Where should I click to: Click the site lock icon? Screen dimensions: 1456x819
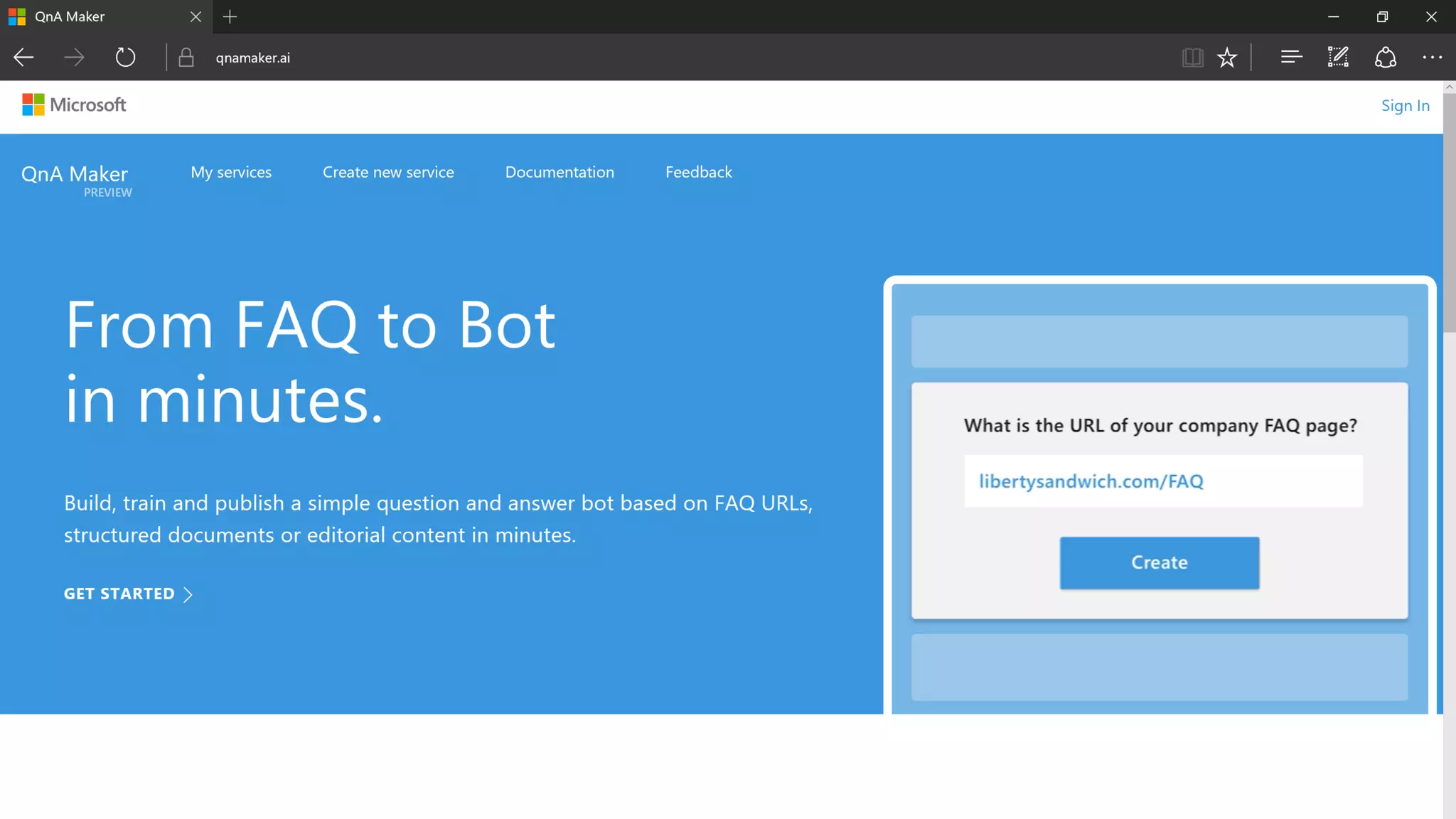click(x=186, y=58)
